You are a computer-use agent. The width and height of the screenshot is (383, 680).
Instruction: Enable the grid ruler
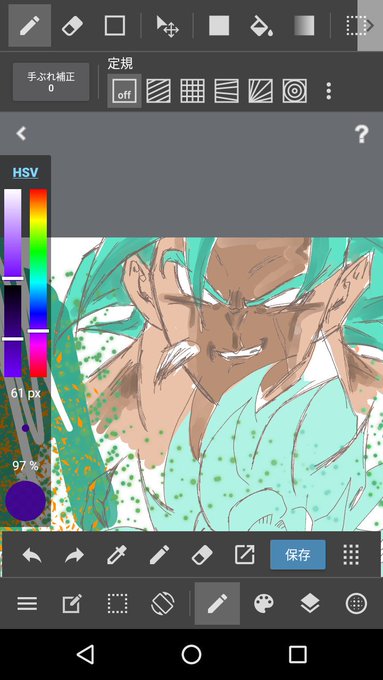[x=192, y=91]
